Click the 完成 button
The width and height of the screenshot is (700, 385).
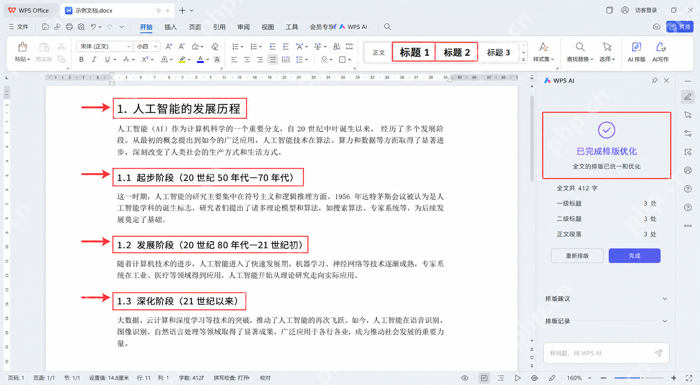point(634,256)
